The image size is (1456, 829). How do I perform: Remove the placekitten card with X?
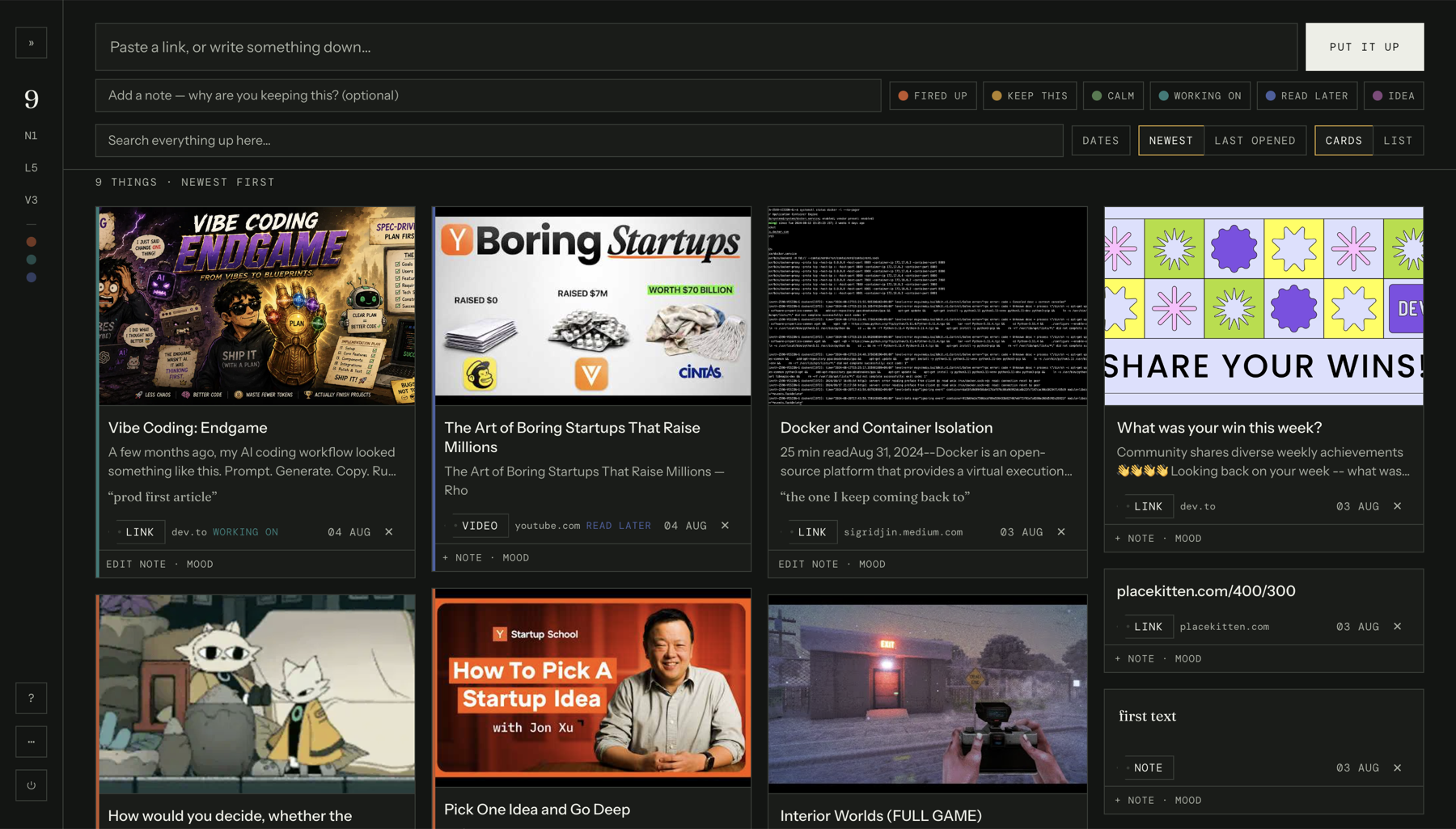pyautogui.click(x=1397, y=627)
